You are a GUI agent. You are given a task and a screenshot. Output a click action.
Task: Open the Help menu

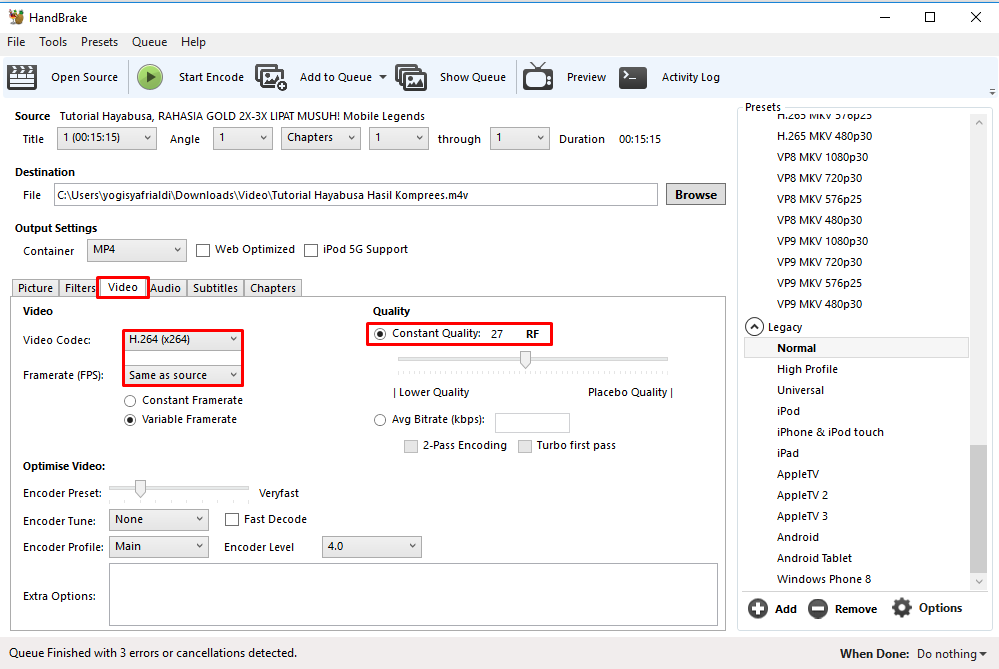(193, 42)
